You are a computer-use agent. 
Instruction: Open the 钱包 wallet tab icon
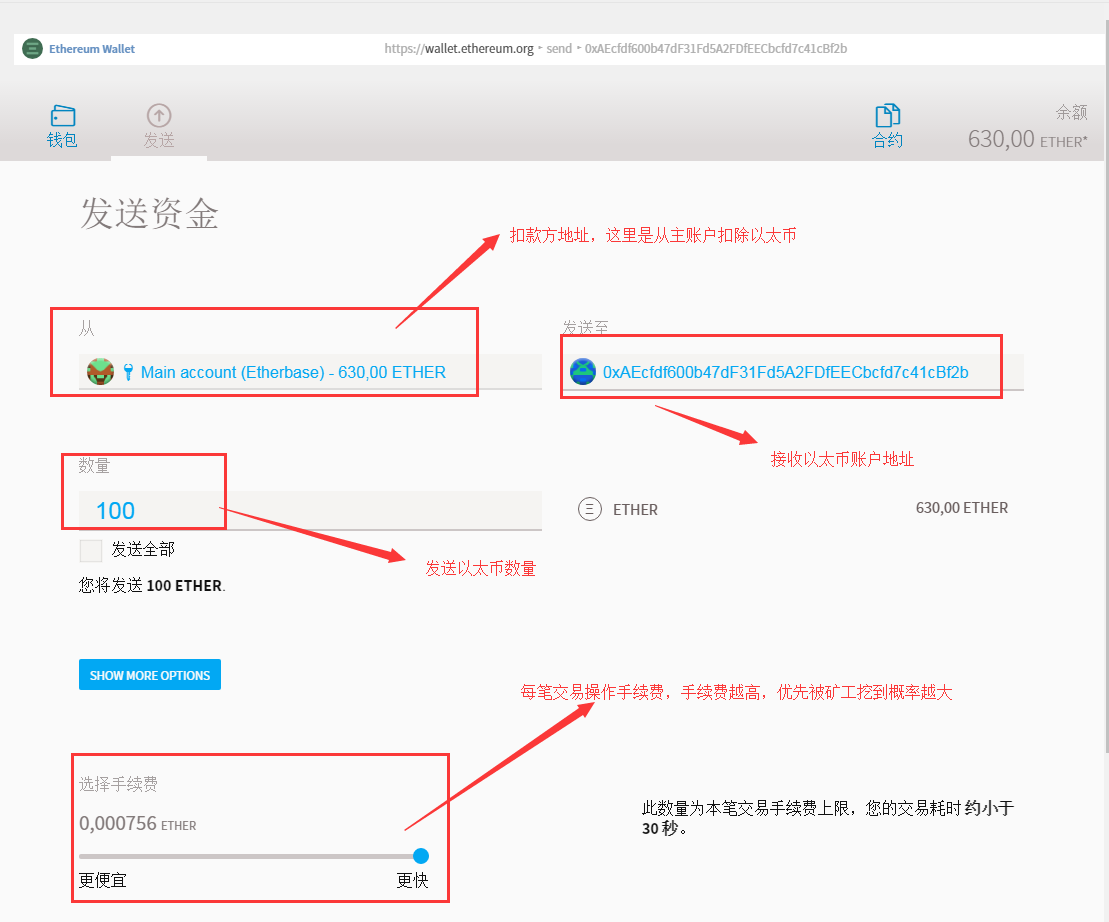pyautogui.click(x=62, y=117)
